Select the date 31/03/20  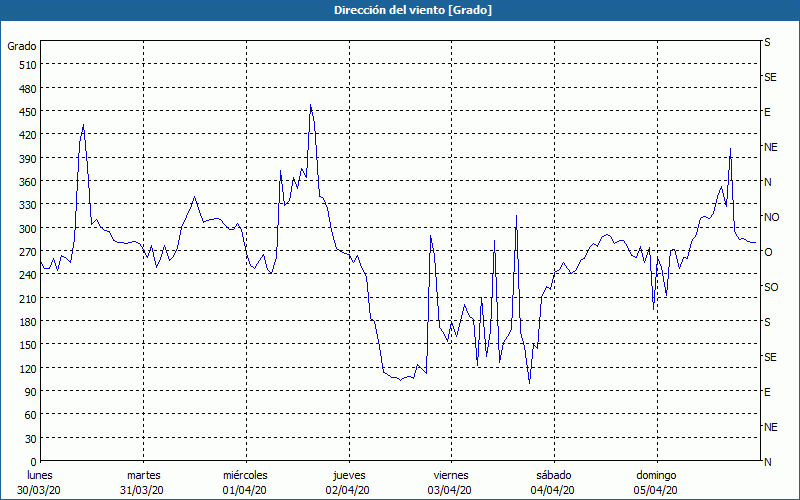(x=142, y=490)
